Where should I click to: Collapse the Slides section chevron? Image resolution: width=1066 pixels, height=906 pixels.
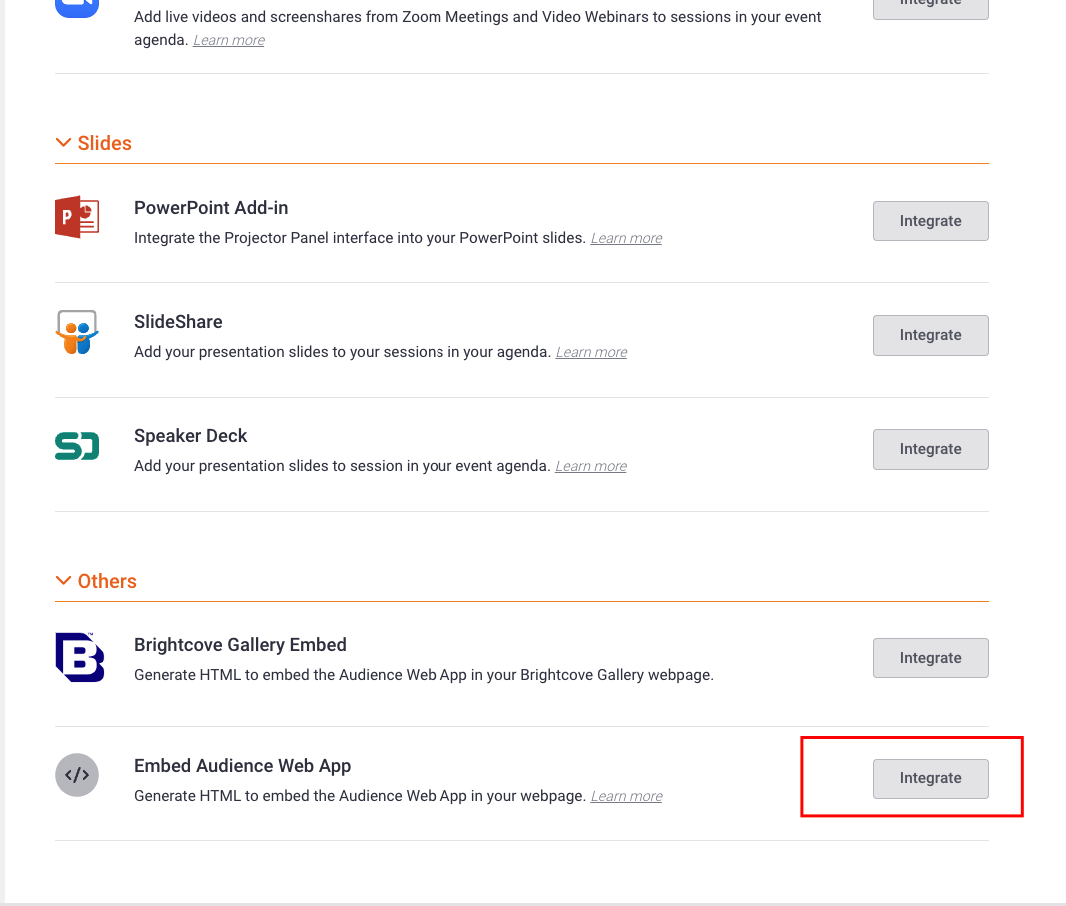63,143
